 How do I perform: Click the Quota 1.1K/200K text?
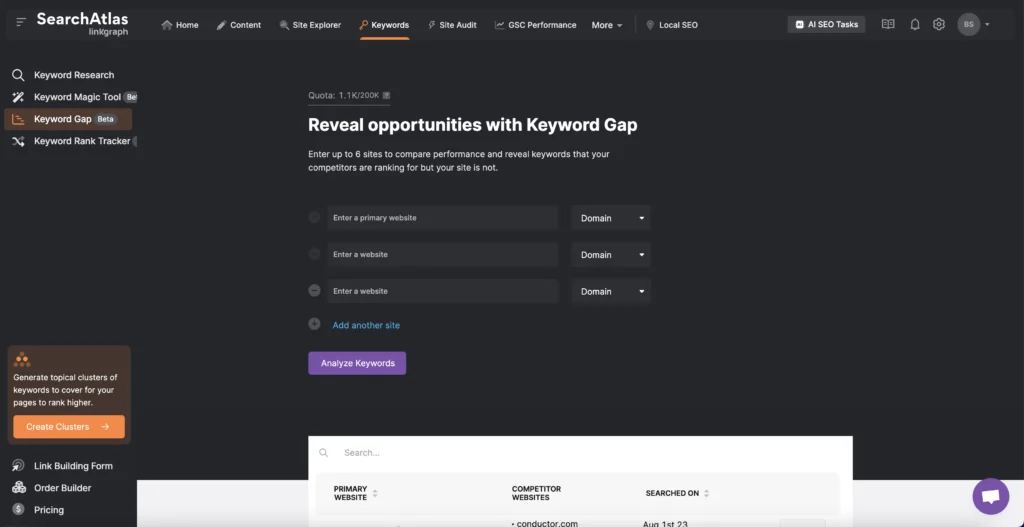[344, 95]
